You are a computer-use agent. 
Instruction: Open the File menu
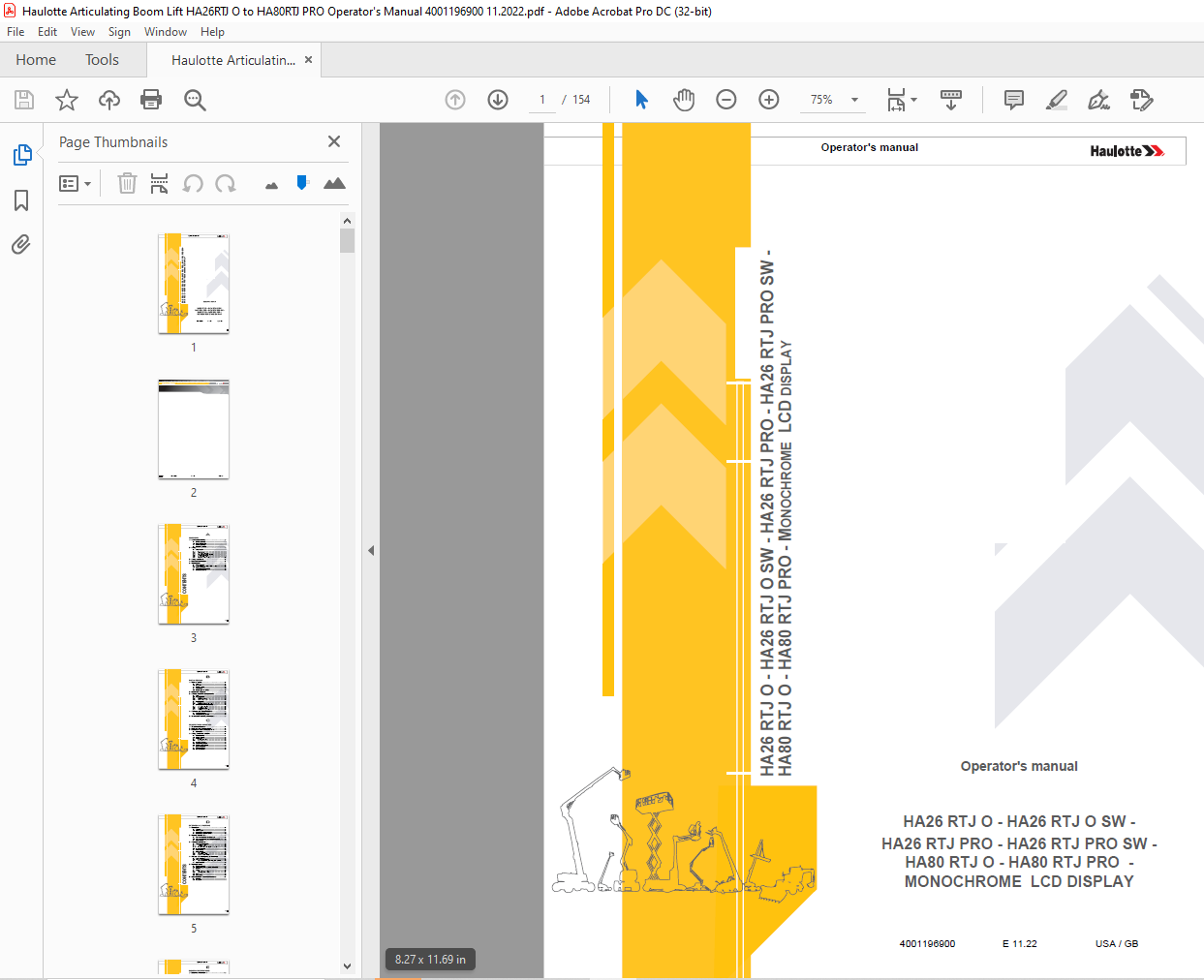click(15, 32)
